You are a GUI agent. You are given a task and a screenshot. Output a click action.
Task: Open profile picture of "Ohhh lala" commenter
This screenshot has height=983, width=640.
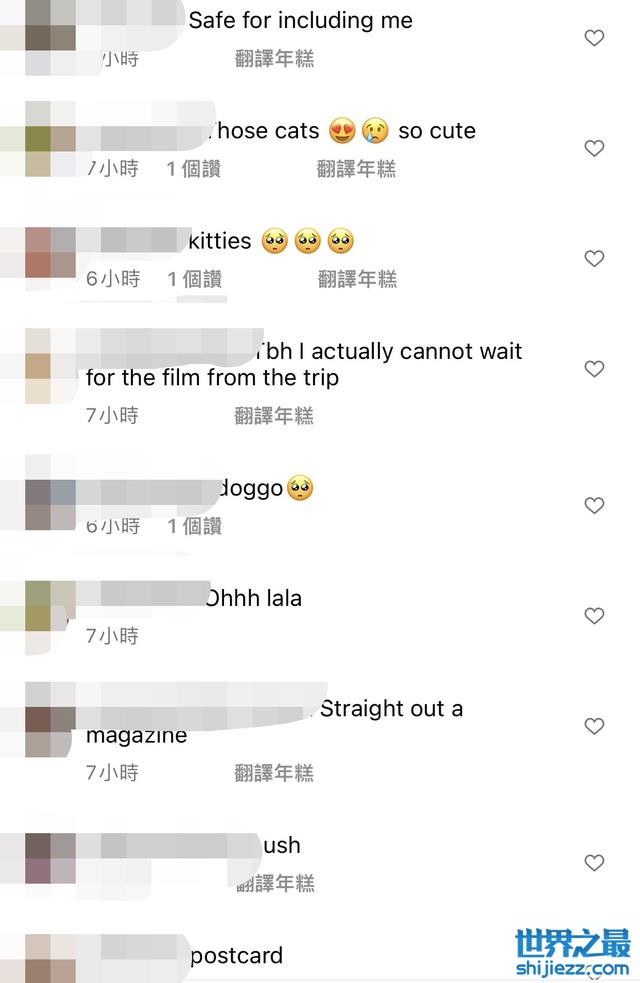click(50, 617)
